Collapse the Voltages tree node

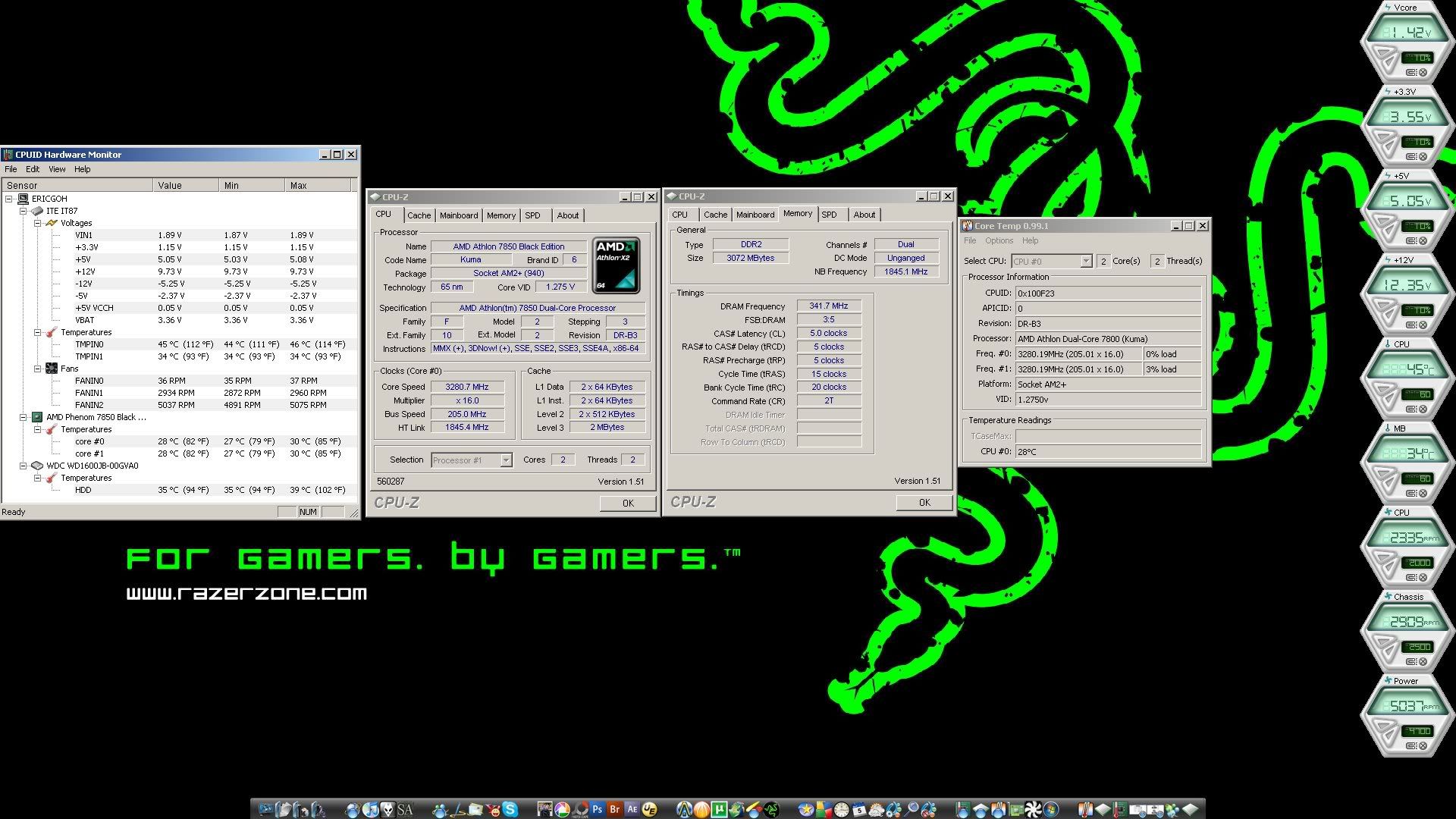pyautogui.click(x=37, y=223)
